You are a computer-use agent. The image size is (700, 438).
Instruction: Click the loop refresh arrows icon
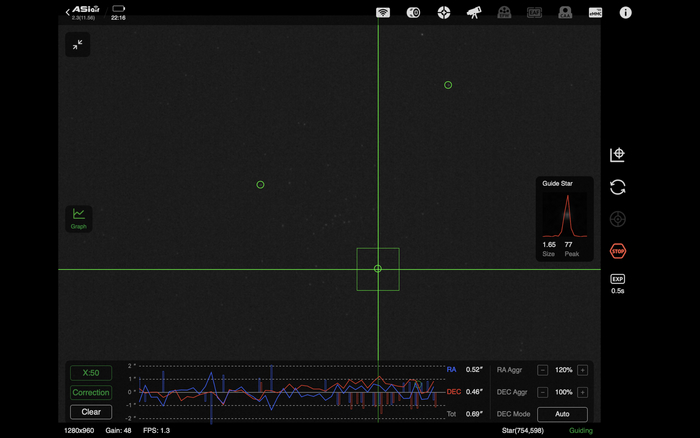tap(617, 187)
